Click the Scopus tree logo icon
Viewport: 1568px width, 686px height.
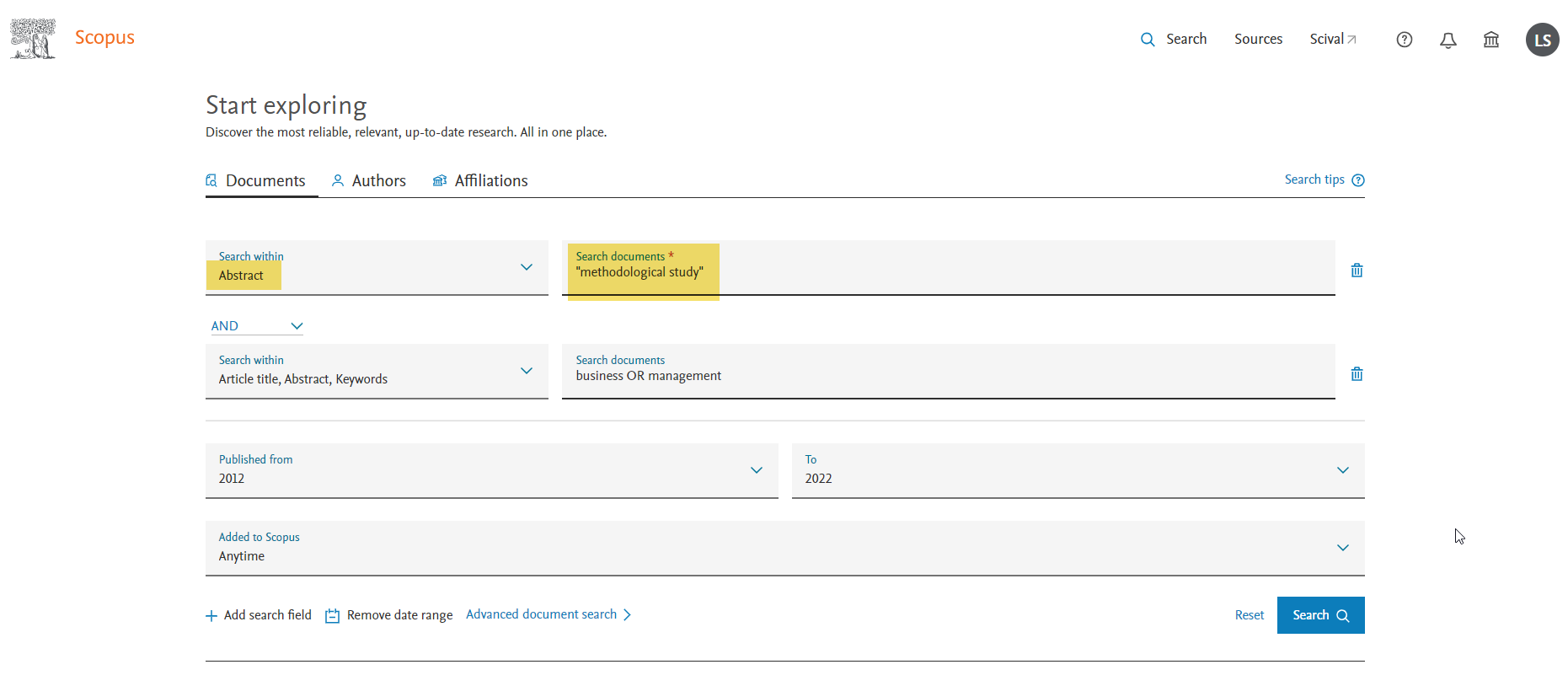tap(33, 39)
